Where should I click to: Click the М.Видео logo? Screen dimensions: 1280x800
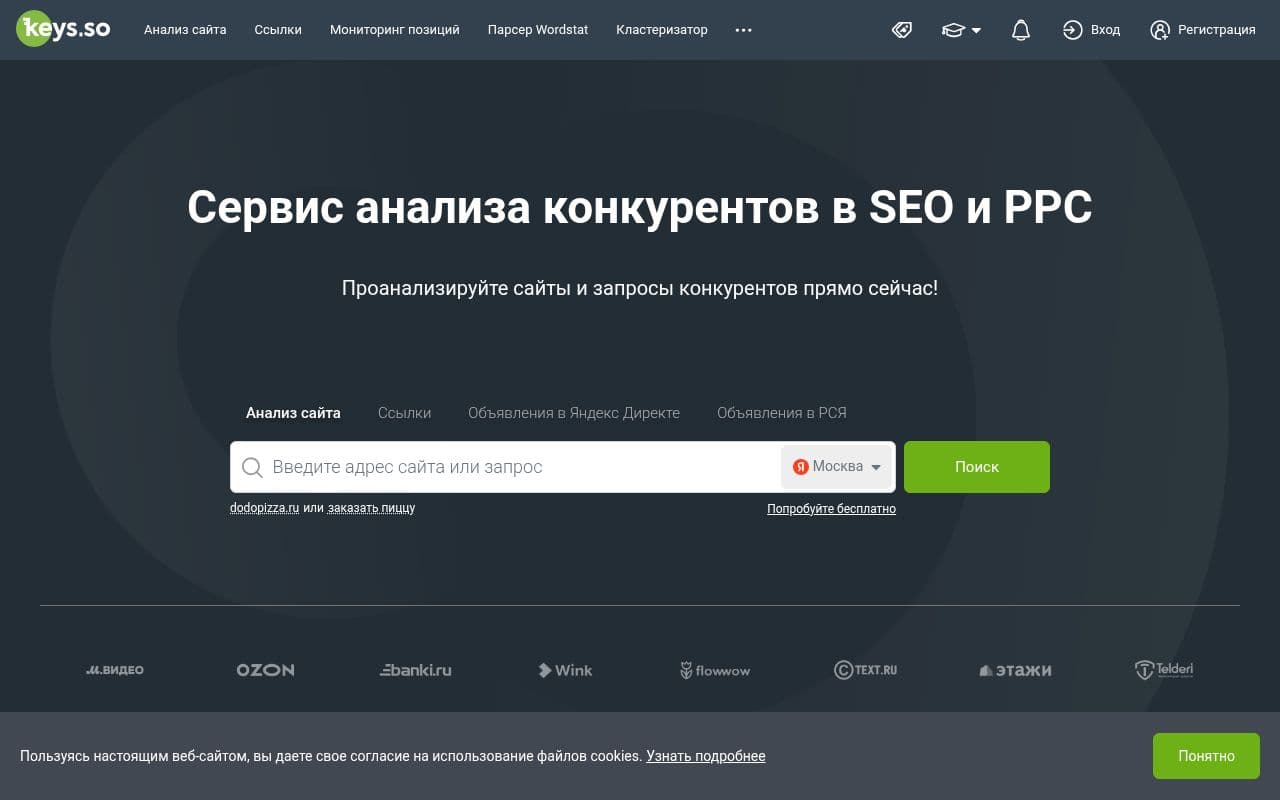(115, 670)
